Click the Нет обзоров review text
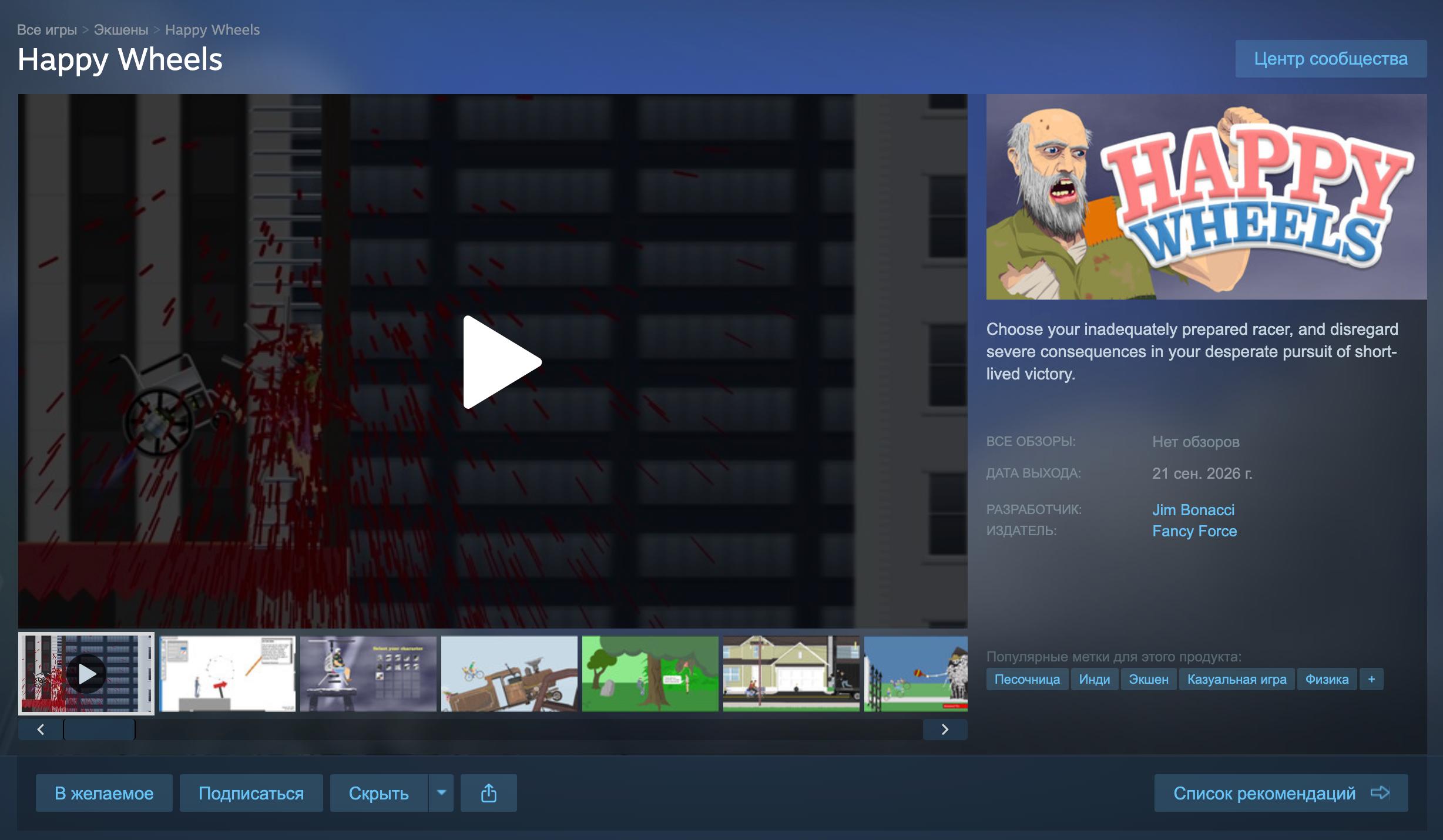This screenshot has width=1443, height=840. click(x=1196, y=442)
